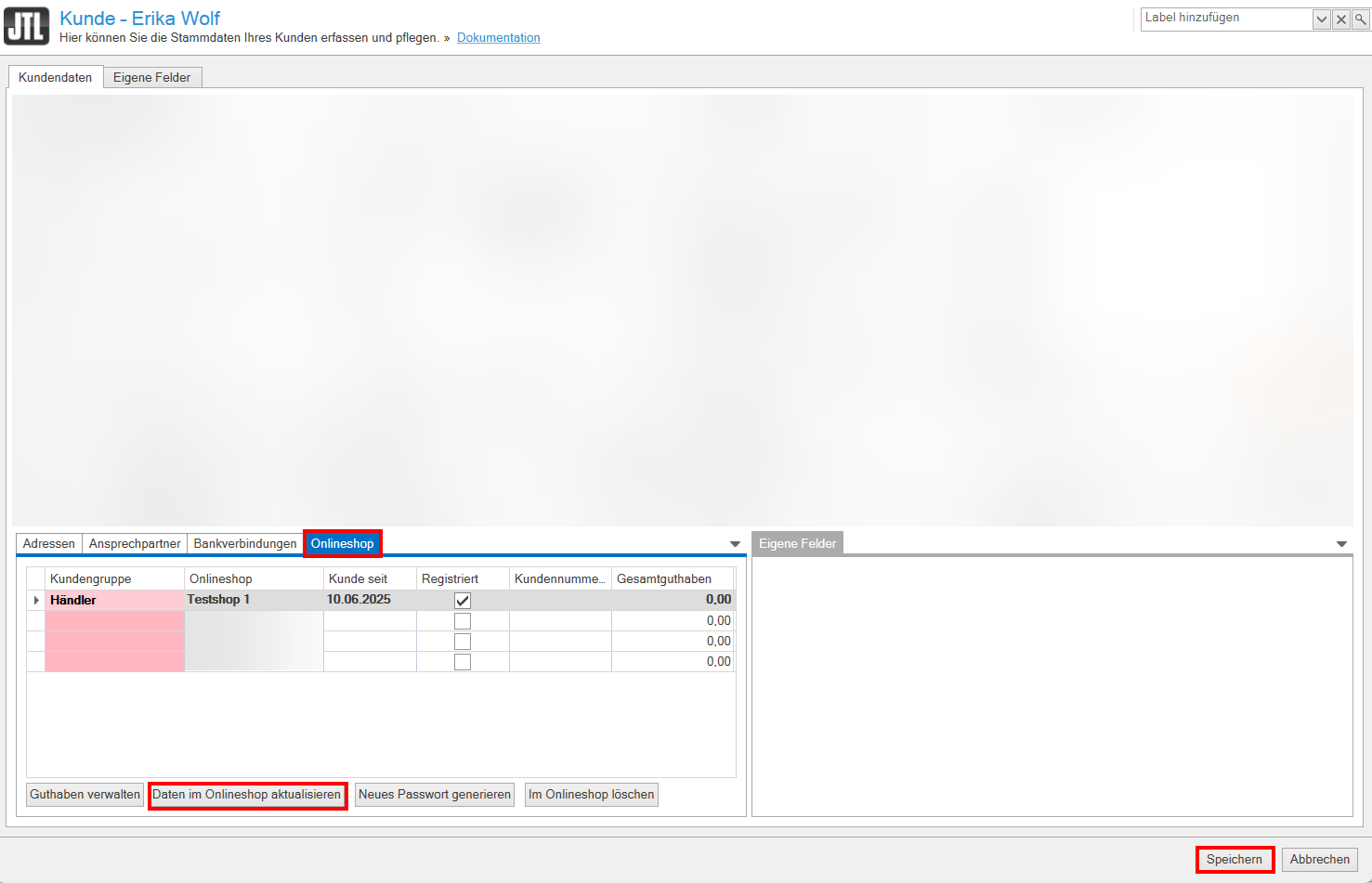Image resolution: width=1372 pixels, height=883 pixels.
Task: Open the dropdown triangle of right Eigene Felder panel
Action: coord(1341,544)
